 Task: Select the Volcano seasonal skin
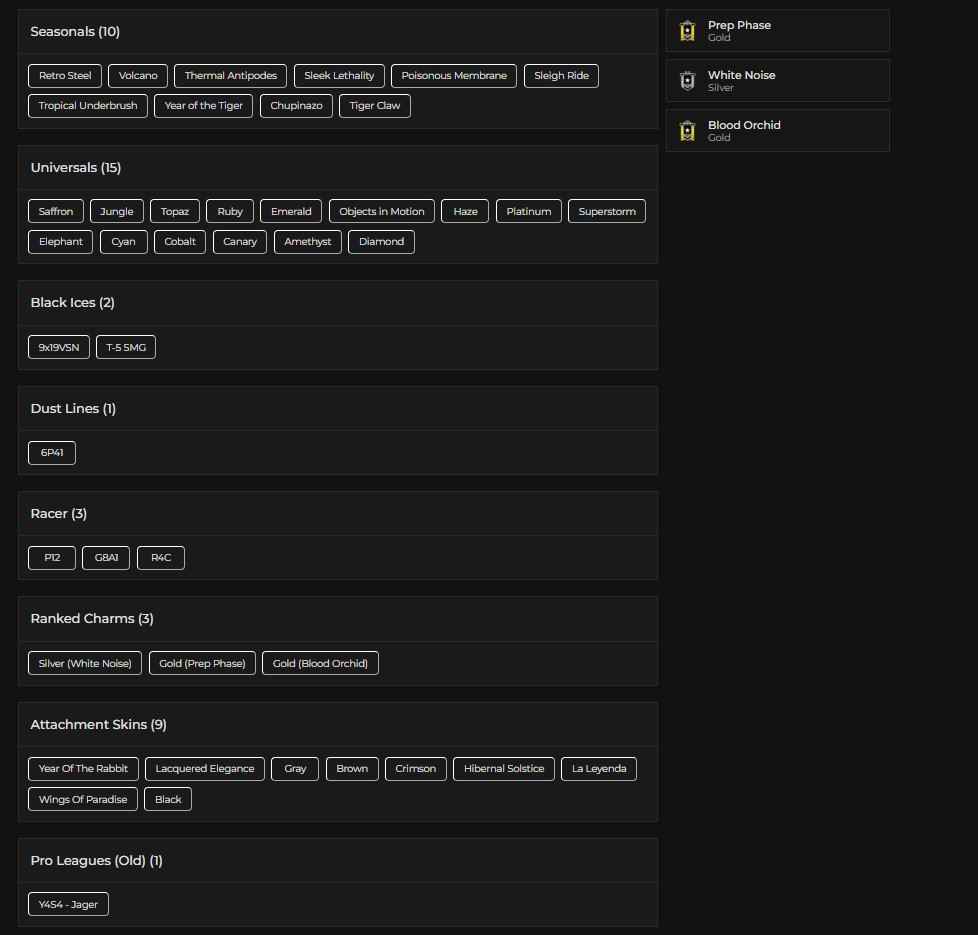point(138,75)
